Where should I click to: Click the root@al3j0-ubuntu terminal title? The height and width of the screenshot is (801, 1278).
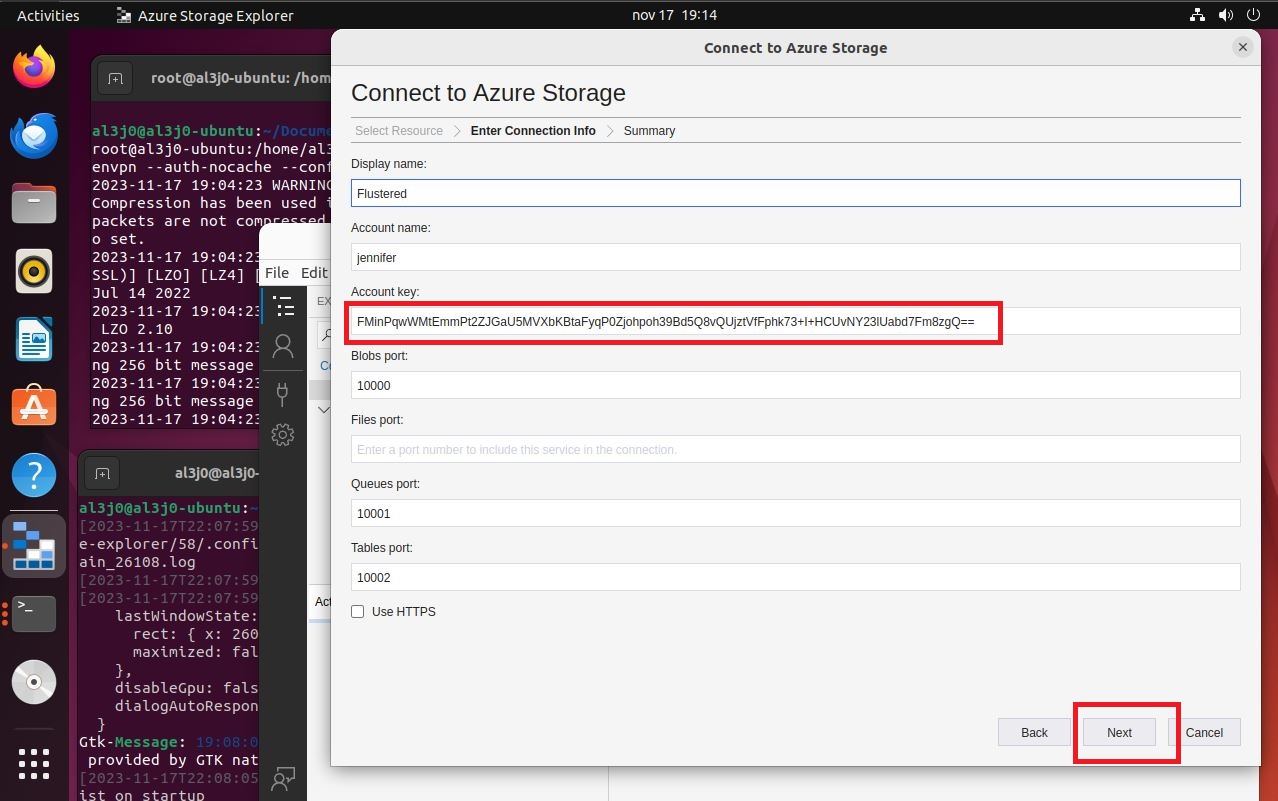tap(240, 78)
